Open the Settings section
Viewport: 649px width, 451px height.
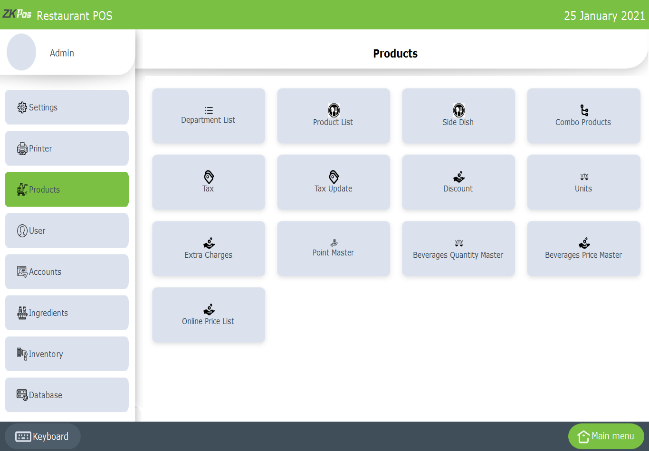click(x=67, y=107)
